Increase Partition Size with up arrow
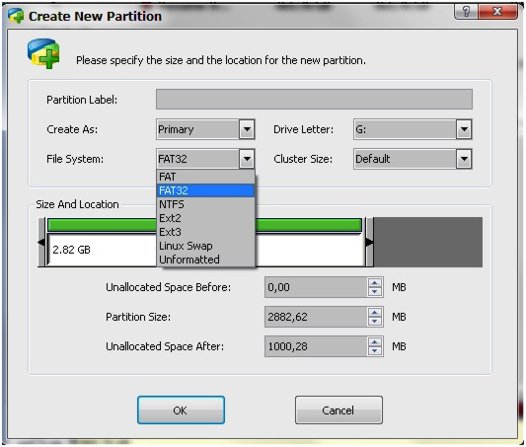The image size is (526, 447). [374, 312]
